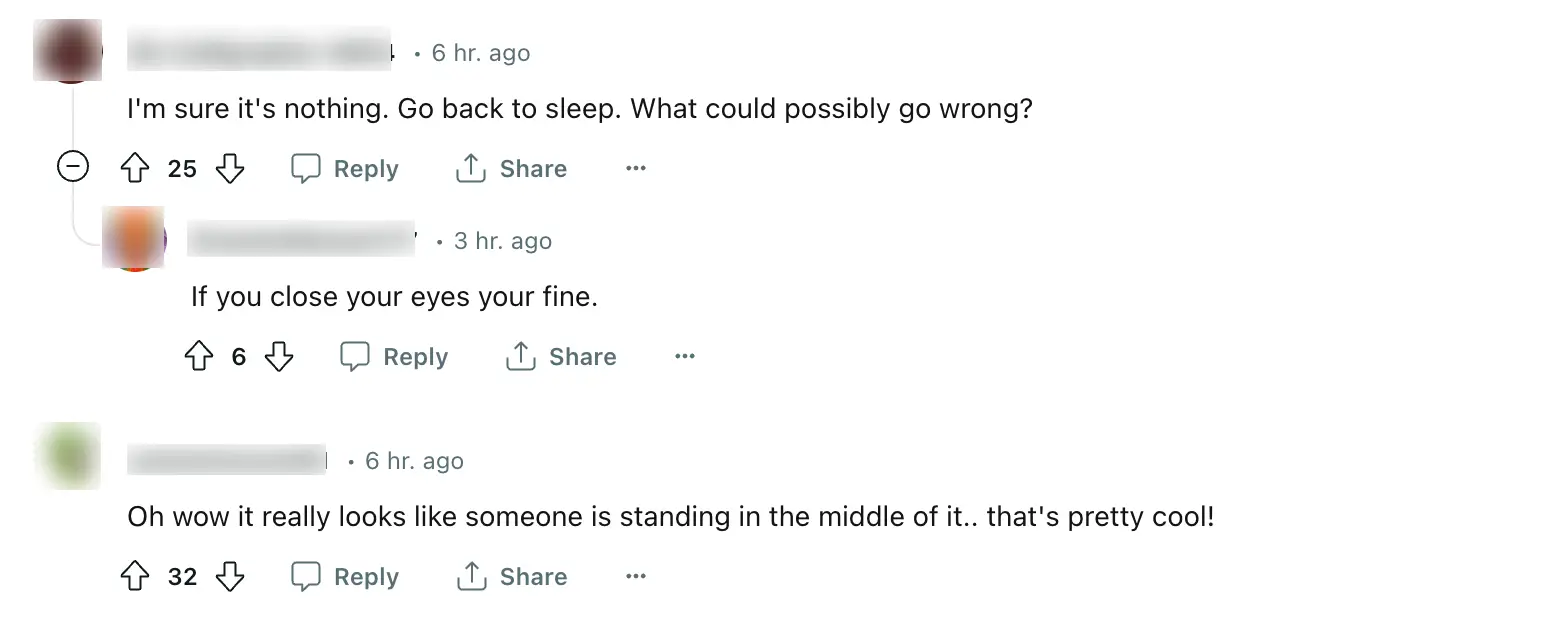
Task: Click the speech bubble icon on the reply
Action: [356, 356]
